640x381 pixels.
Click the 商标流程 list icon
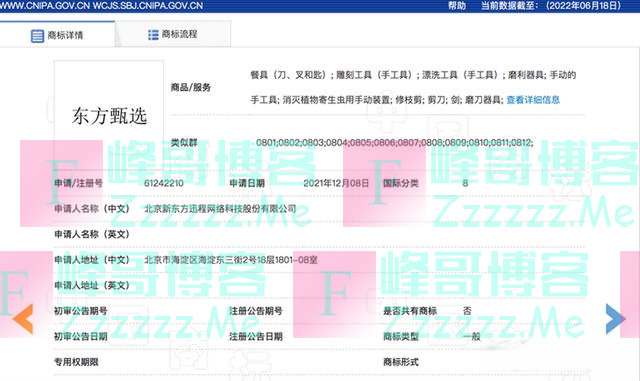click(153, 35)
